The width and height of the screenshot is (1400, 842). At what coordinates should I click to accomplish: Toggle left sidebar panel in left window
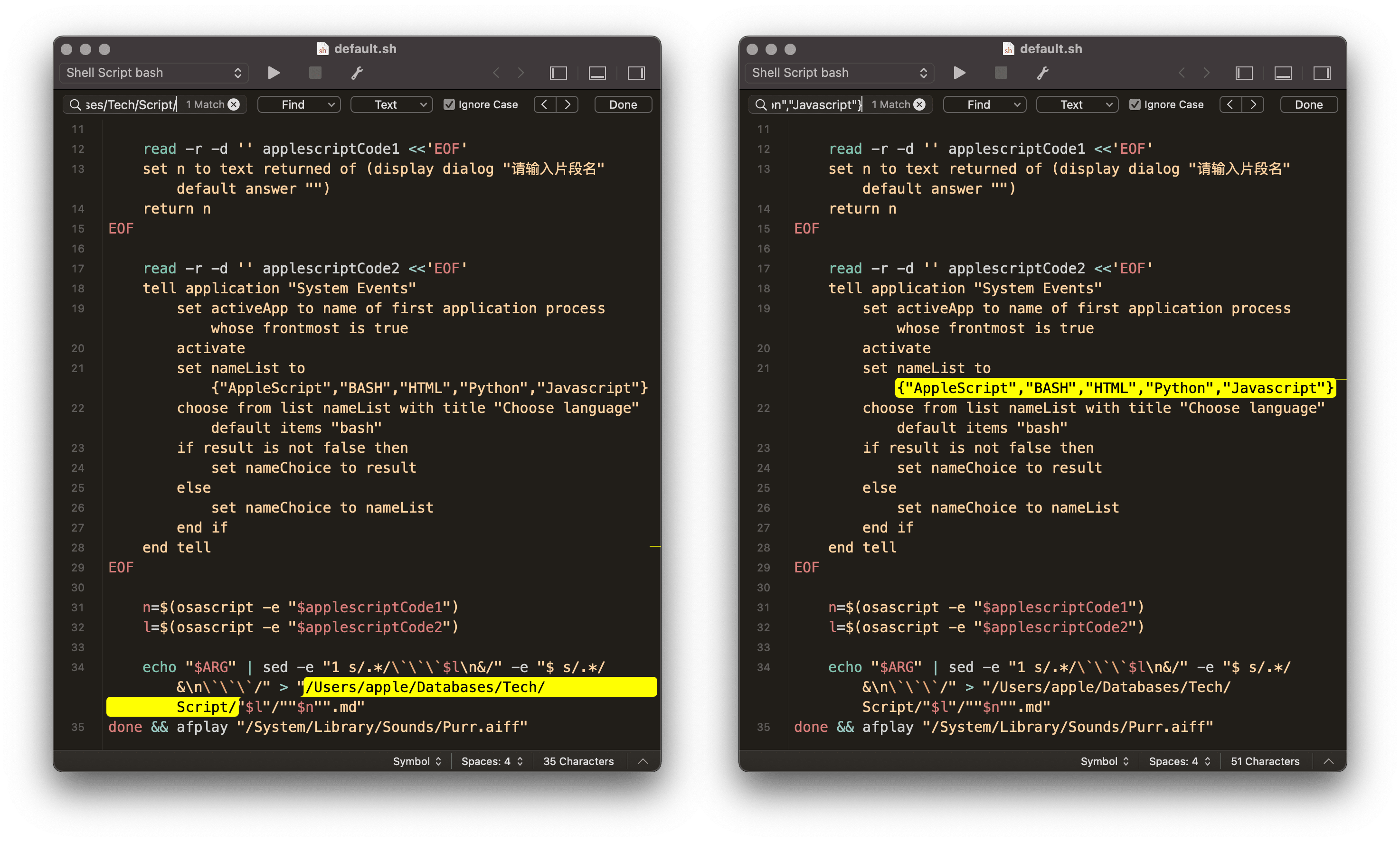(558, 73)
